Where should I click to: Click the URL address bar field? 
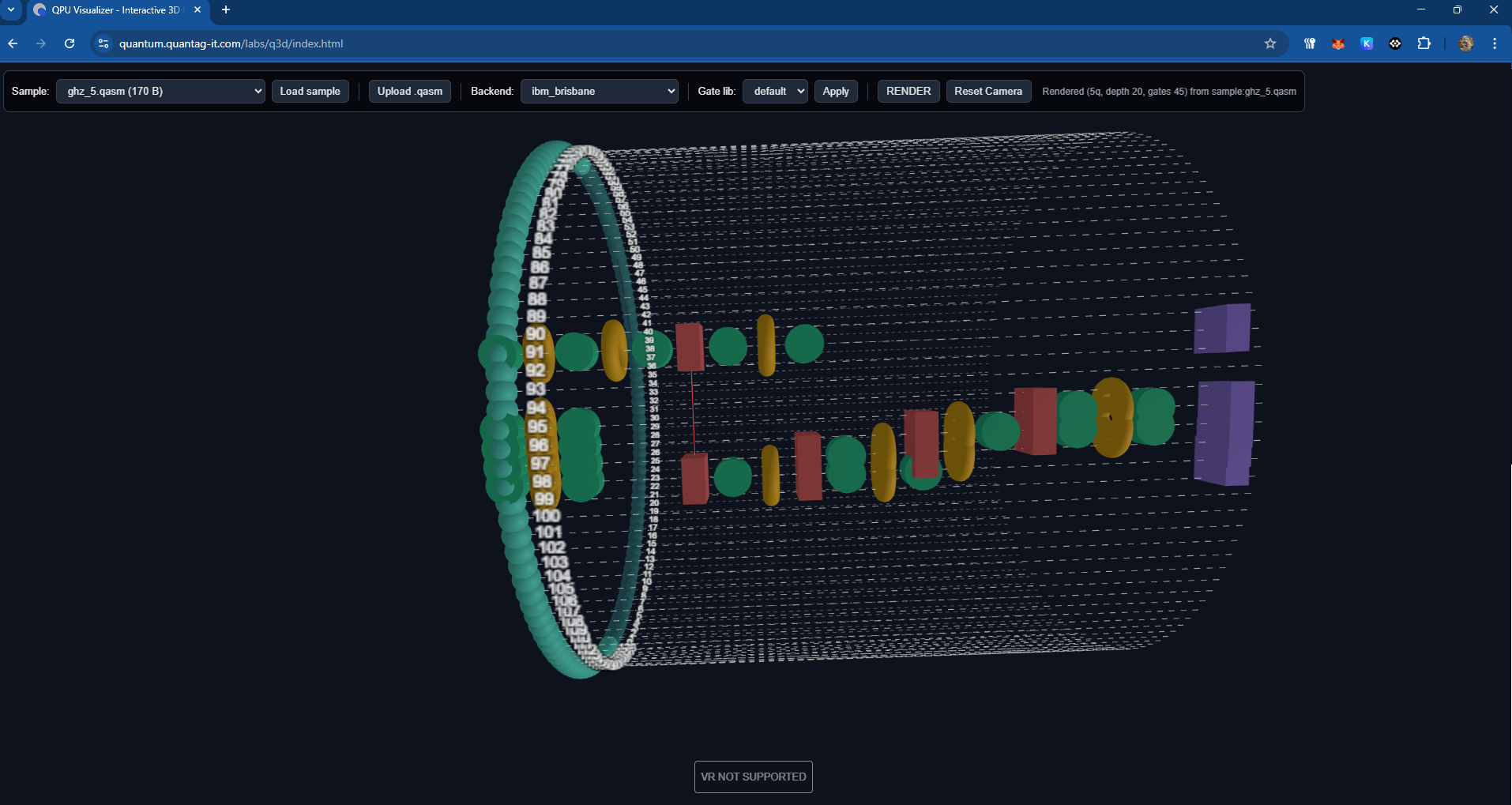(x=632, y=43)
